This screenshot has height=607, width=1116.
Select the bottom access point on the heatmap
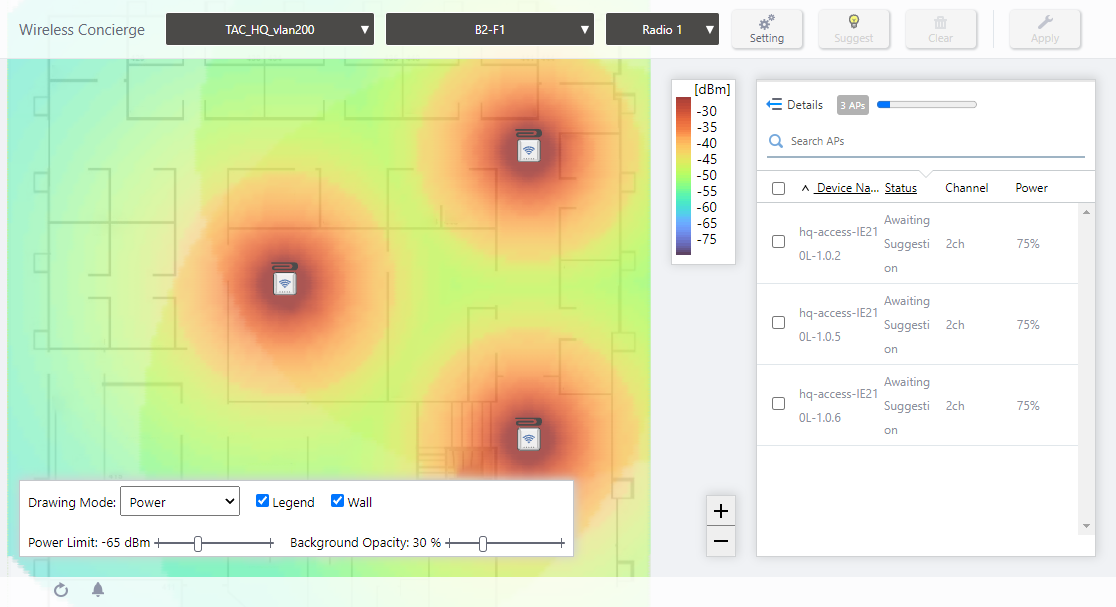coord(529,436)
